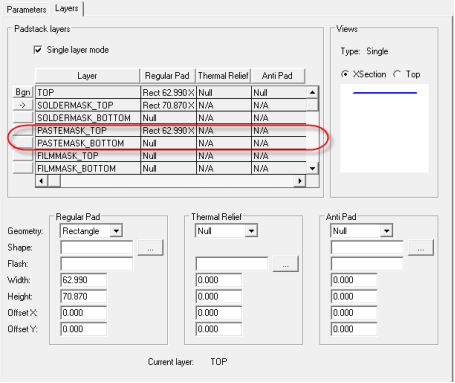Click the Null anti pad cell in the TOP row
The height and width of the screenshot is (383, 455).
pyautogui.click(x=279, y=92)
